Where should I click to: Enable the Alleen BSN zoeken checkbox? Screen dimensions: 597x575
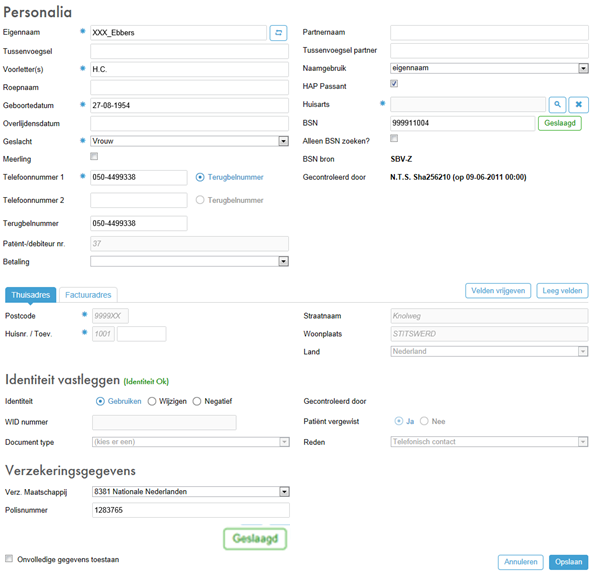coord(394,138)
